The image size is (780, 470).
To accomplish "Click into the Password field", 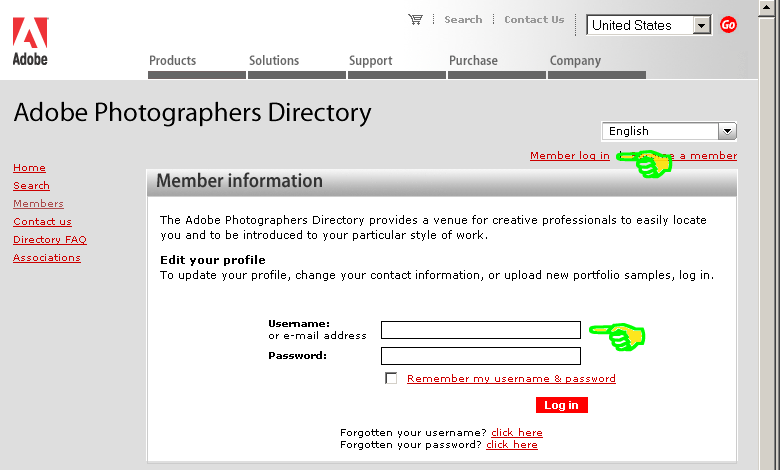I will coord(480,356).
